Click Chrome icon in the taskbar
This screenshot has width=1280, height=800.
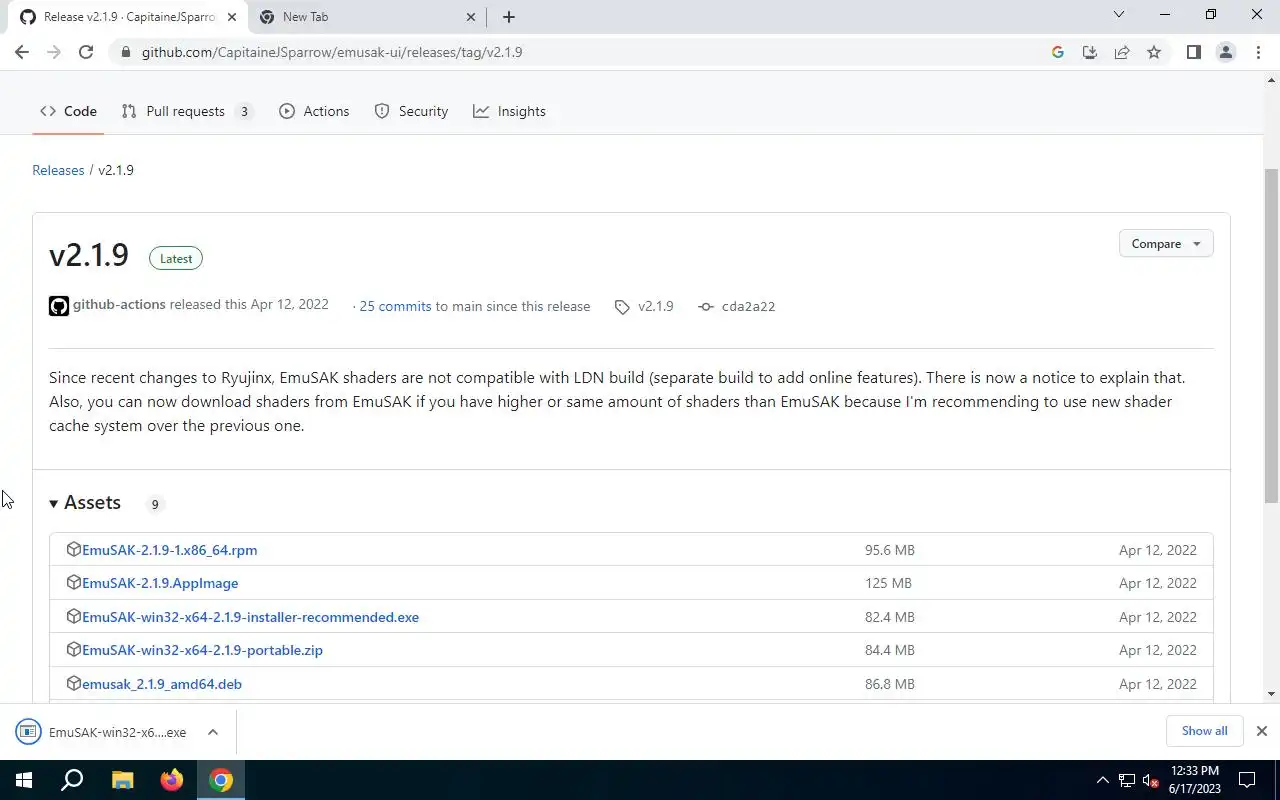[x=221, y=780]
